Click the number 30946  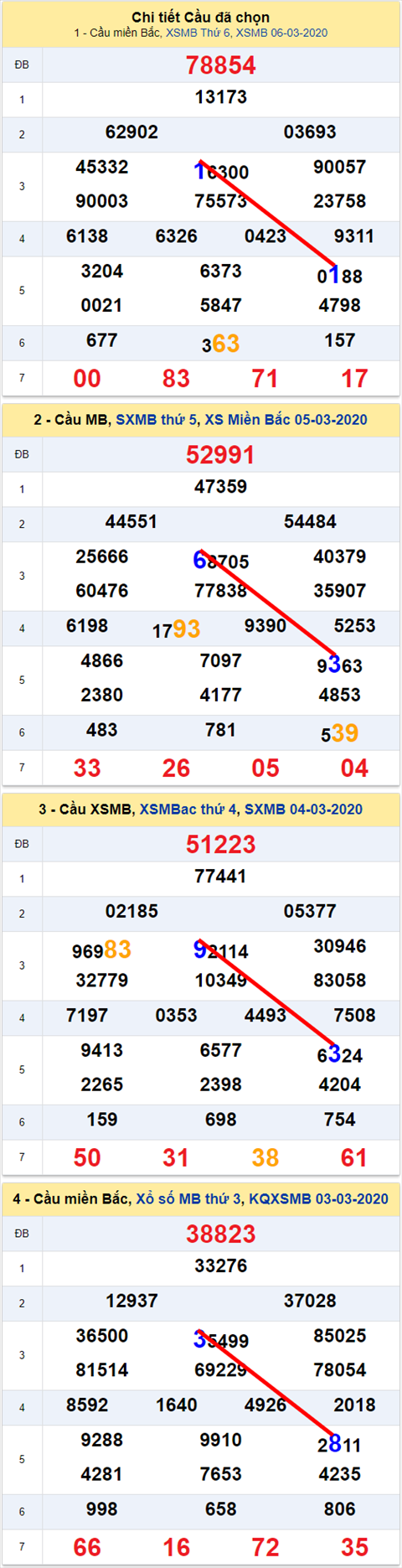[340, 946]
